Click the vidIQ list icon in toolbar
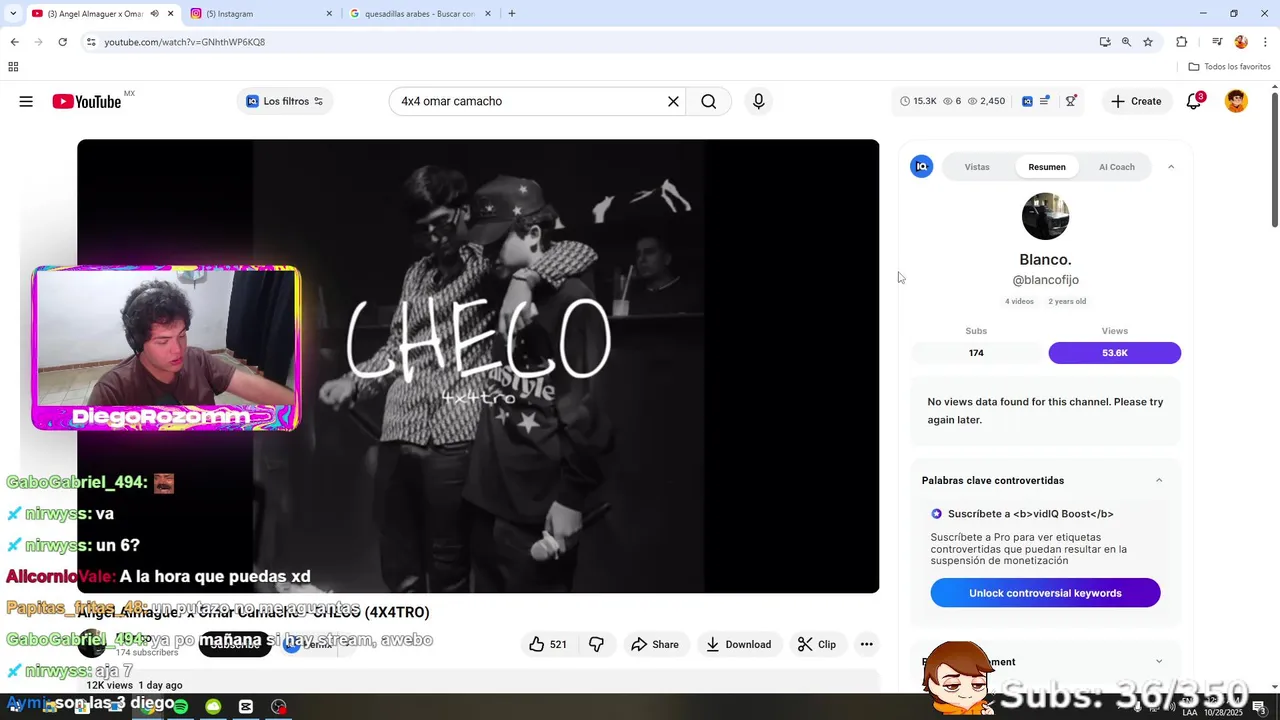The height and width of the screenshot is (720, 1280). tap(1045, 101)
